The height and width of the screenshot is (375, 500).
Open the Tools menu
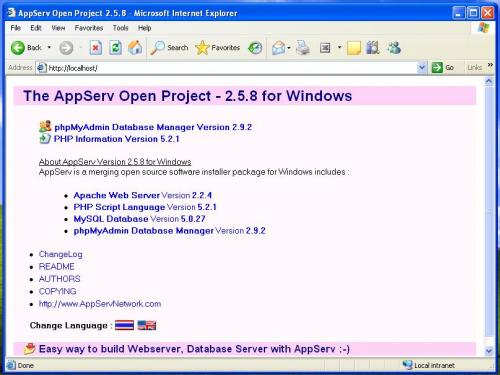pyautogui.click(x=120, y=28)
